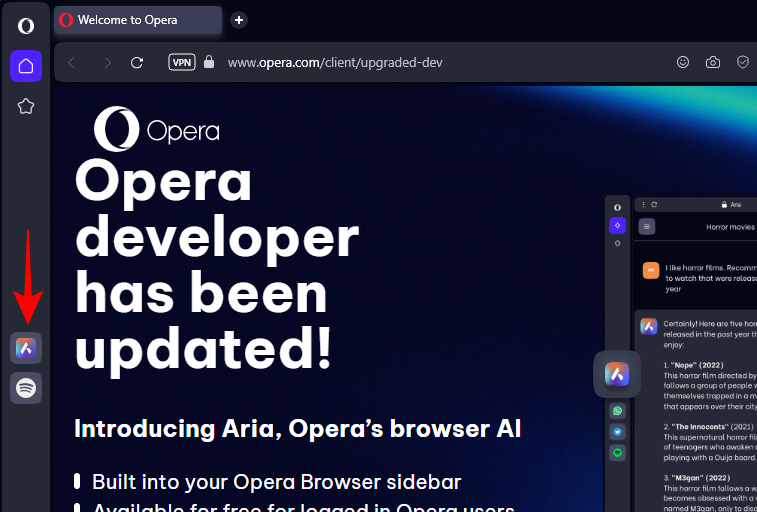This screenshot has width=757, height=512.
Task: Launch Aria AI from the sidebar
Action: 26,348
